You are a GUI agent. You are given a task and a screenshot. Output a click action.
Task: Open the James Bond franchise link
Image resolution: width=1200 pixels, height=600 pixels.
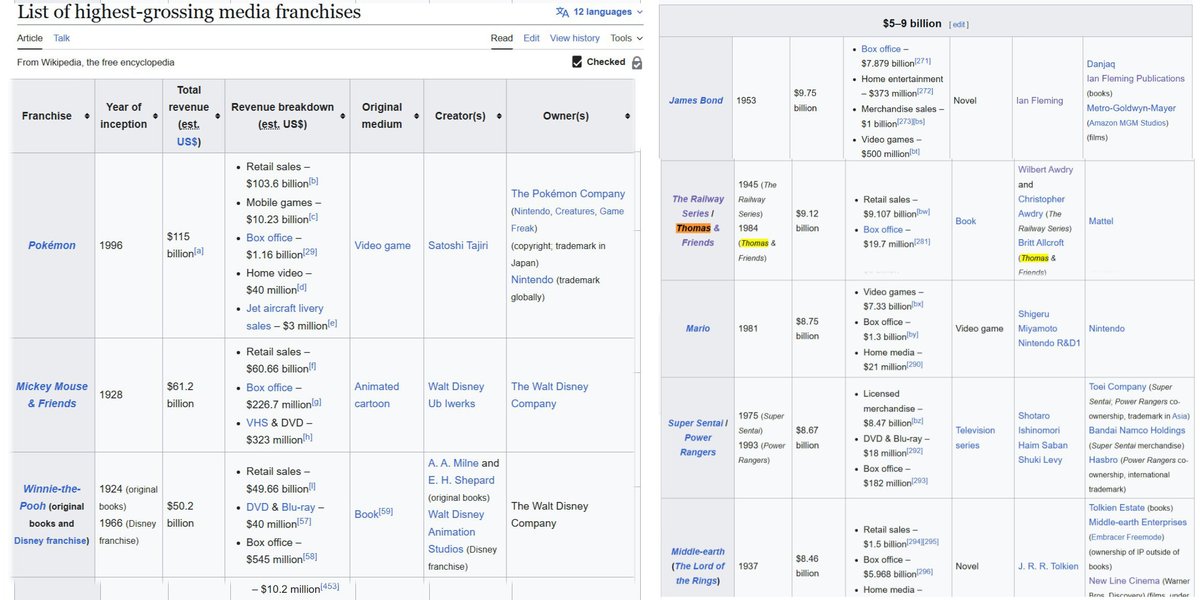(x=696, y=100)
